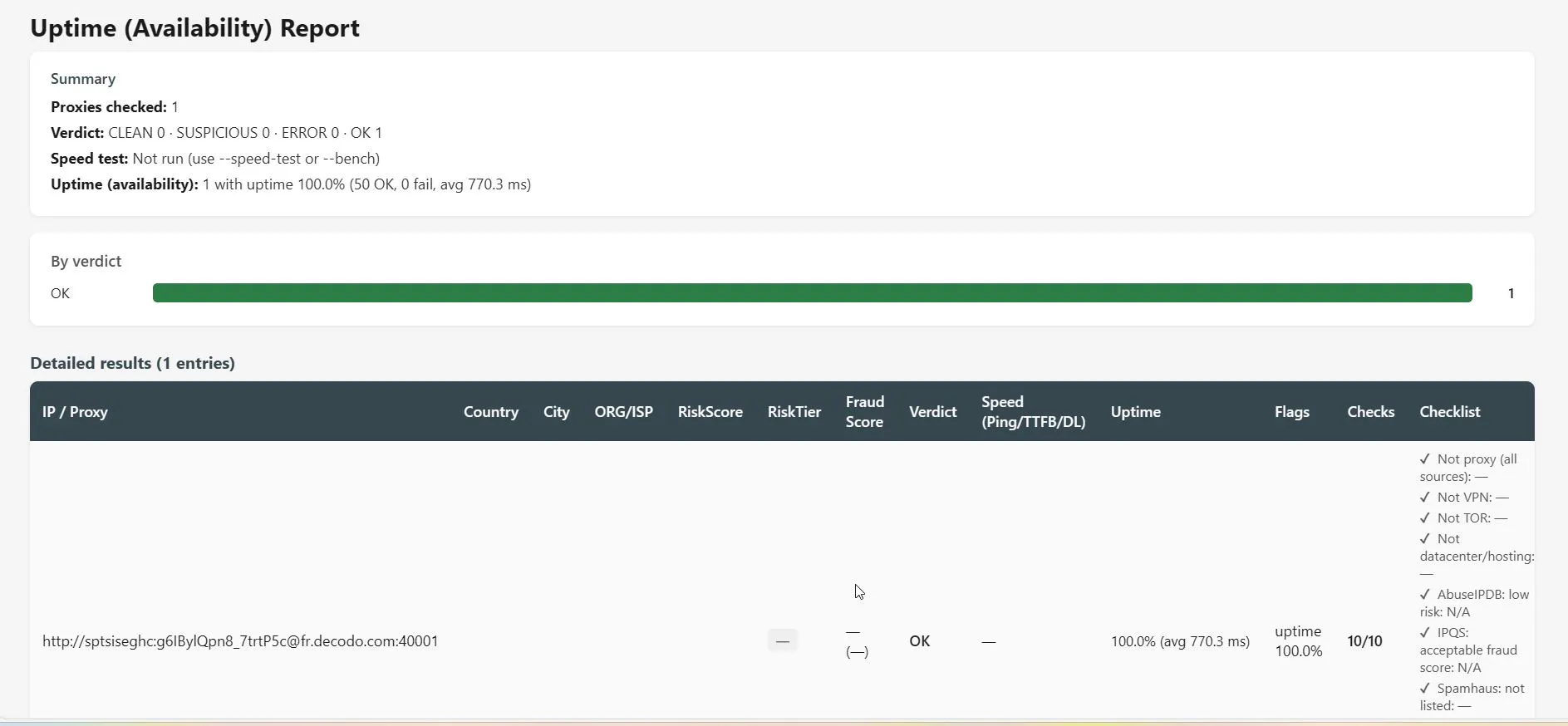Click the Fraud Score dash cell
Image resolution: width=1568 pixels, height=726 pixels.
coord(857,642)
